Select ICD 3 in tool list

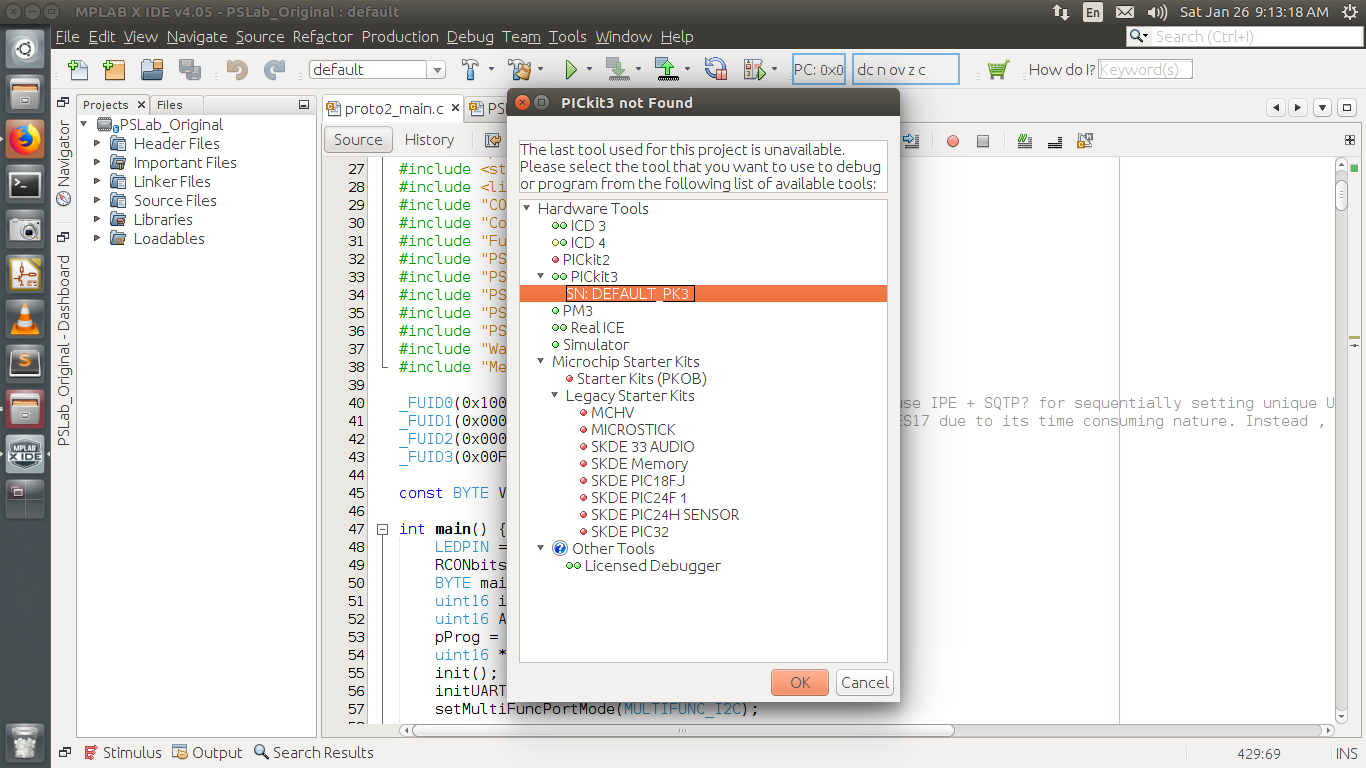[588, 226]
